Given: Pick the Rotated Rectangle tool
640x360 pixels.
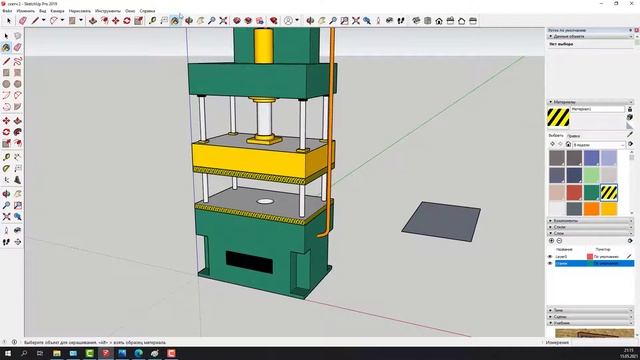Looking at the screenshot, I should pos(18,73).
